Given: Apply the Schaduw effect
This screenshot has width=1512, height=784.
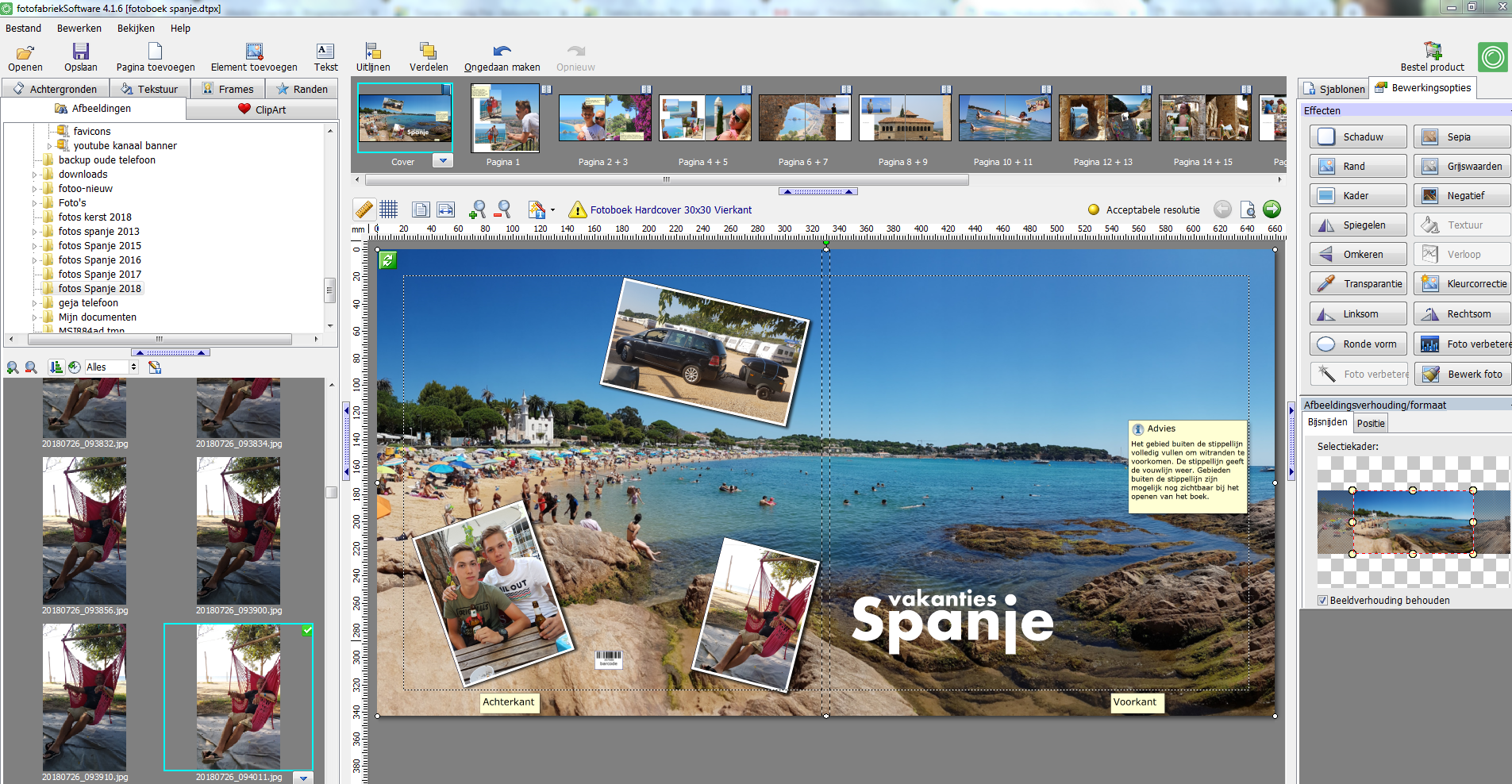Looking at the screenshot, I should tap(1357, 137).
